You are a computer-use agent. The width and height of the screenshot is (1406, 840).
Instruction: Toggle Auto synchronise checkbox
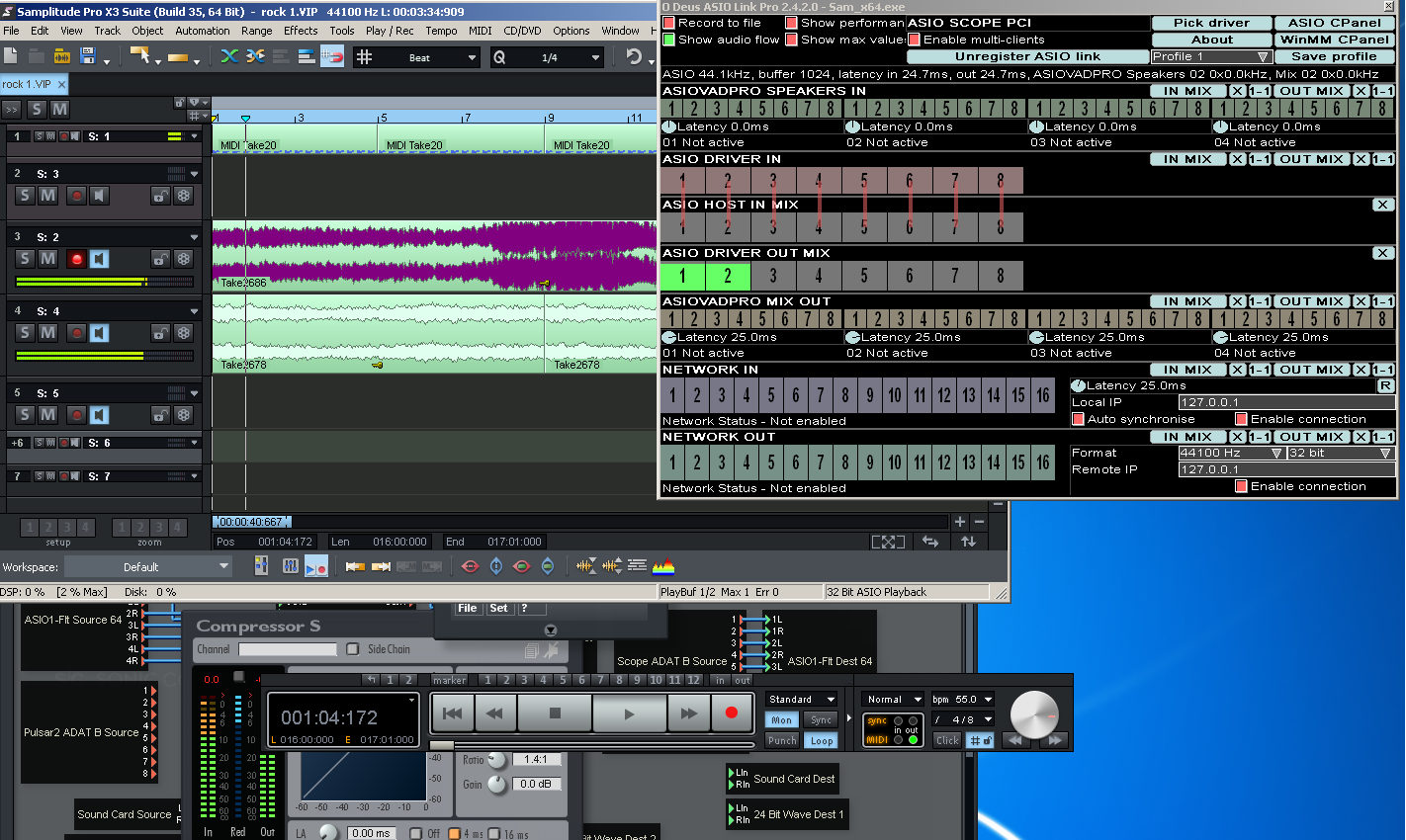(x=1079, y=419)
